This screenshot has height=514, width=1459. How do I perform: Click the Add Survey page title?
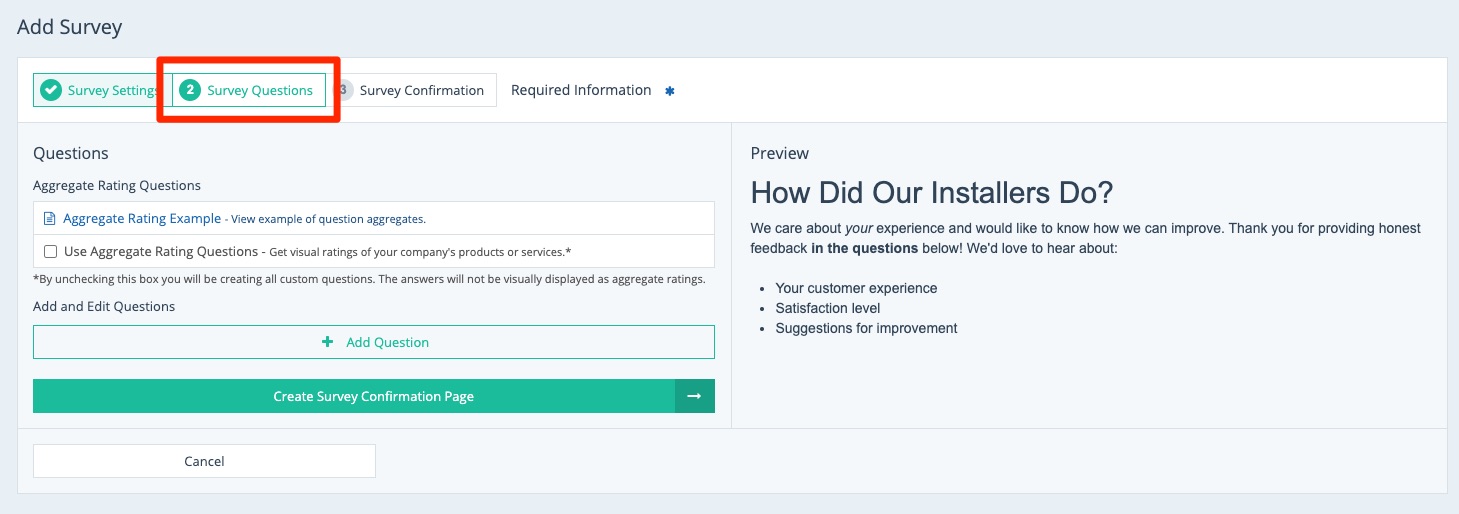coord(70,27)
